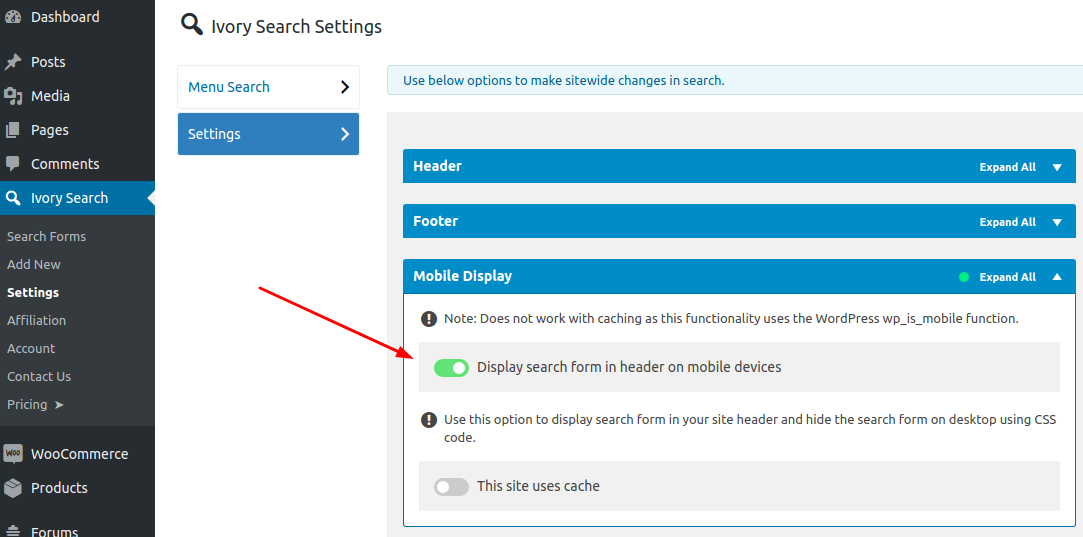Open the Menu Search tab
Viewport: 1083px width, 537px height.
click(269, 87)
